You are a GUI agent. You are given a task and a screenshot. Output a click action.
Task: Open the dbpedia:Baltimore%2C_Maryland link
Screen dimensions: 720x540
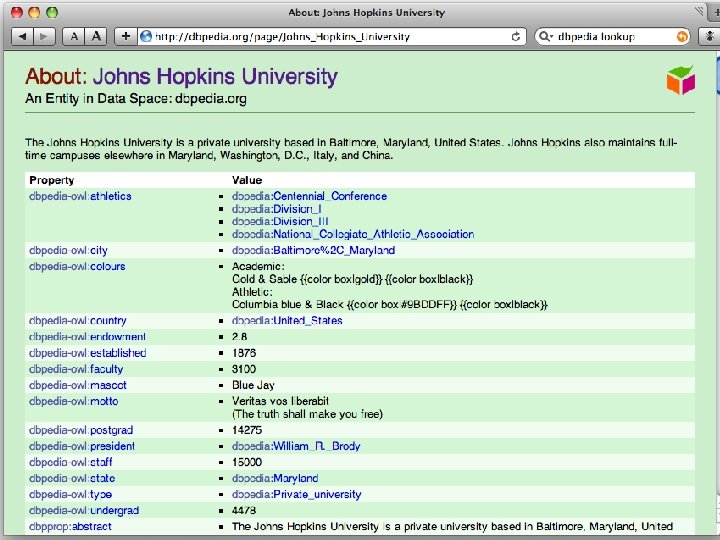pyautogui.click(x=313, y=250)
